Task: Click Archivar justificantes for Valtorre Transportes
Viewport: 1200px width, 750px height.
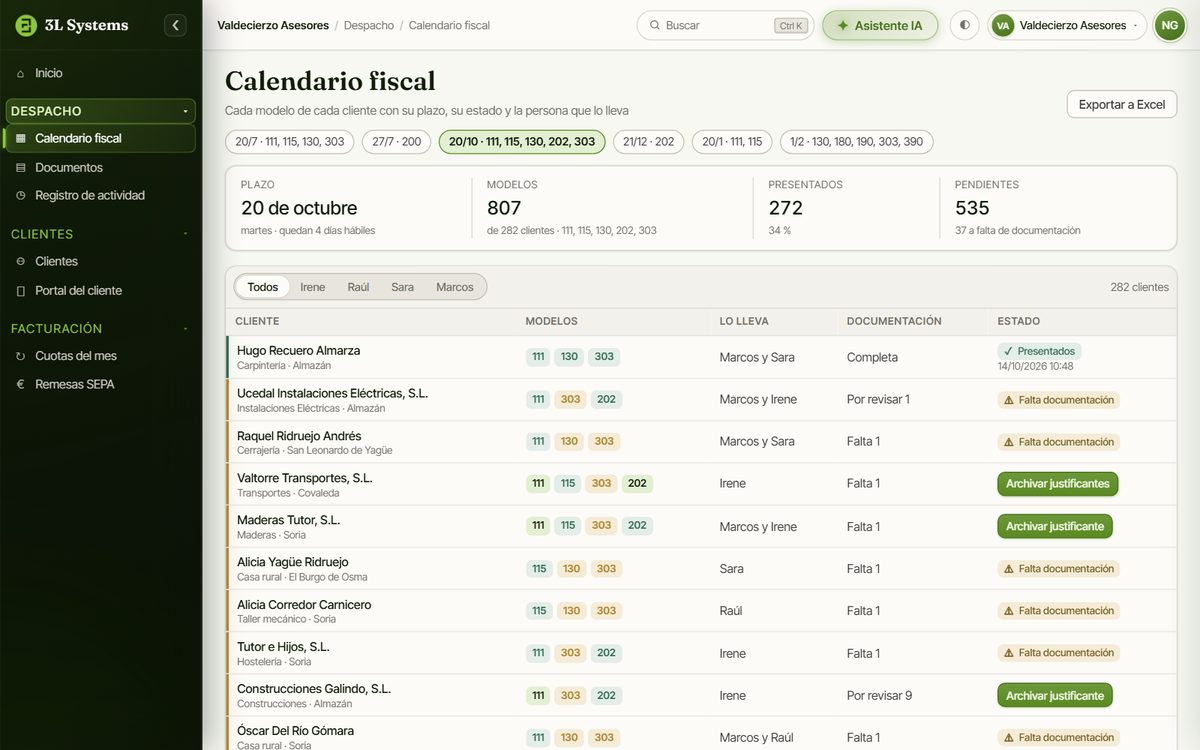Action: coord(1058,484)
